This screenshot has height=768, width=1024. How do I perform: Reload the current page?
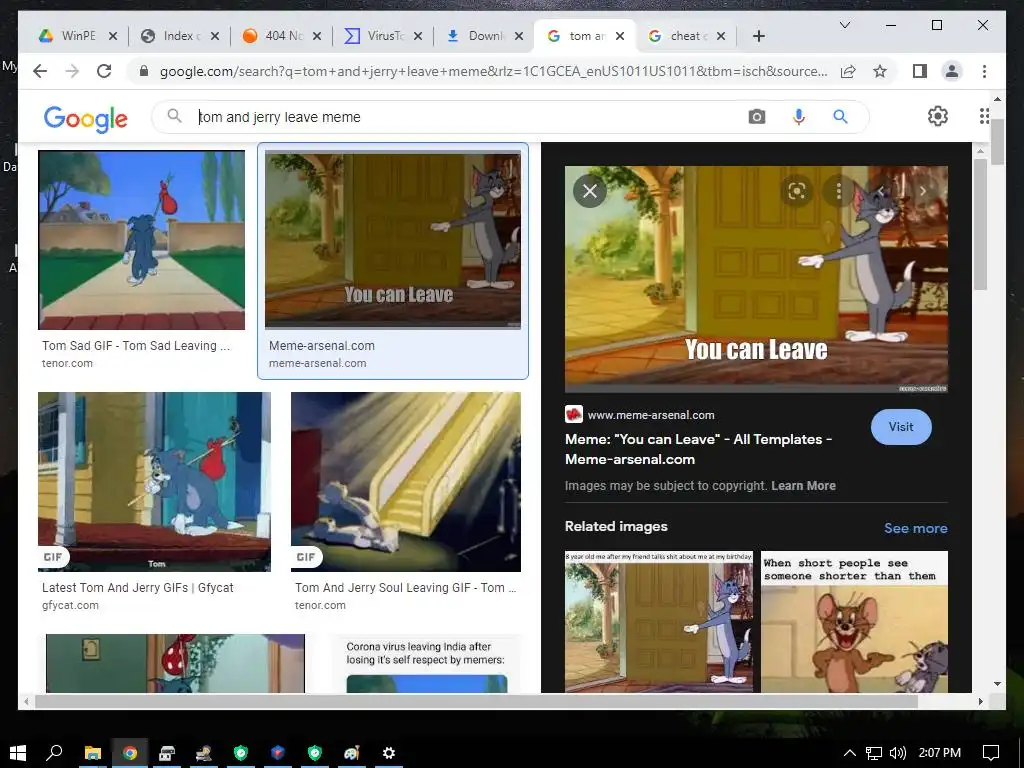[104, 71]
